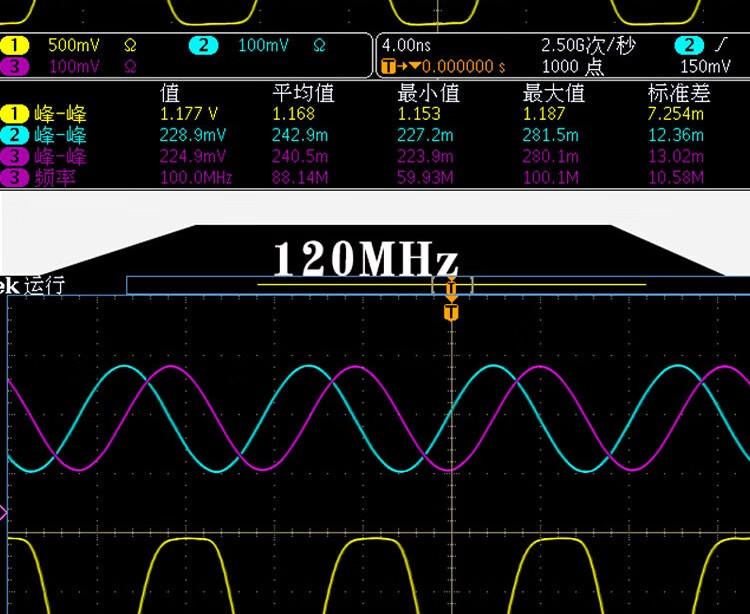Viewport: 750px width, 614px height.
Task: Click the channel 3 frequency measurement badge
Action: [x=14, y=177]
